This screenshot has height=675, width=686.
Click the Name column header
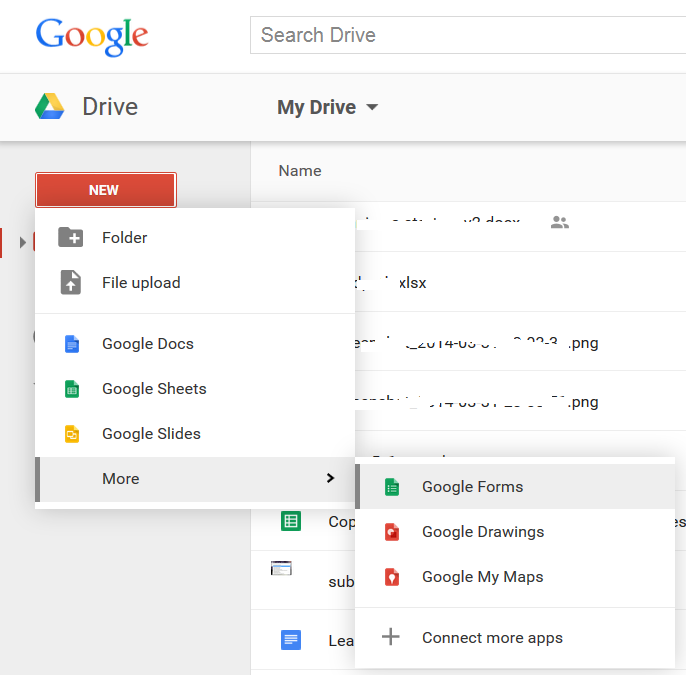coord(300,171)
